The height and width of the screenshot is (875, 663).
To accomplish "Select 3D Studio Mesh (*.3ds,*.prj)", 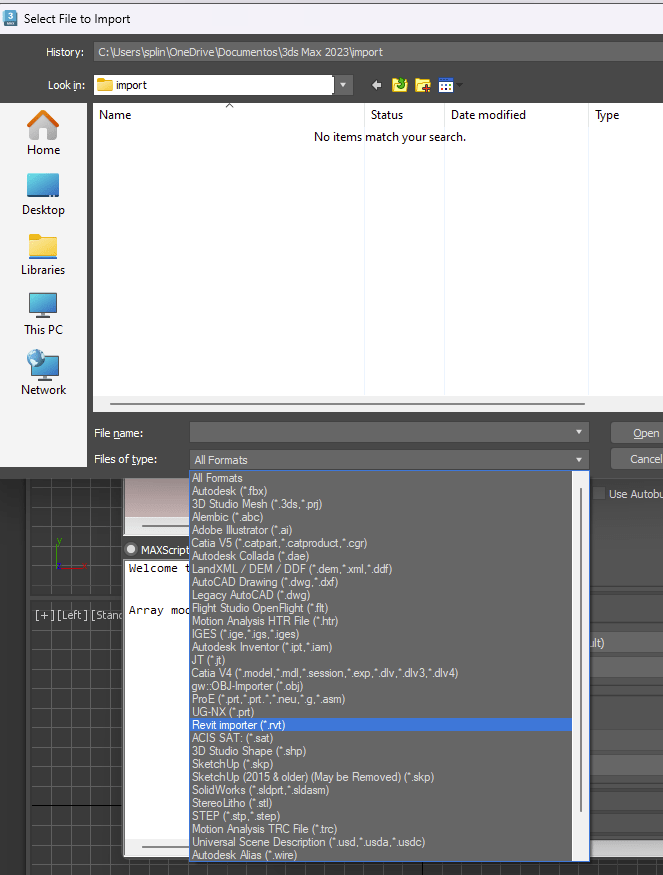I will (382, 504).
